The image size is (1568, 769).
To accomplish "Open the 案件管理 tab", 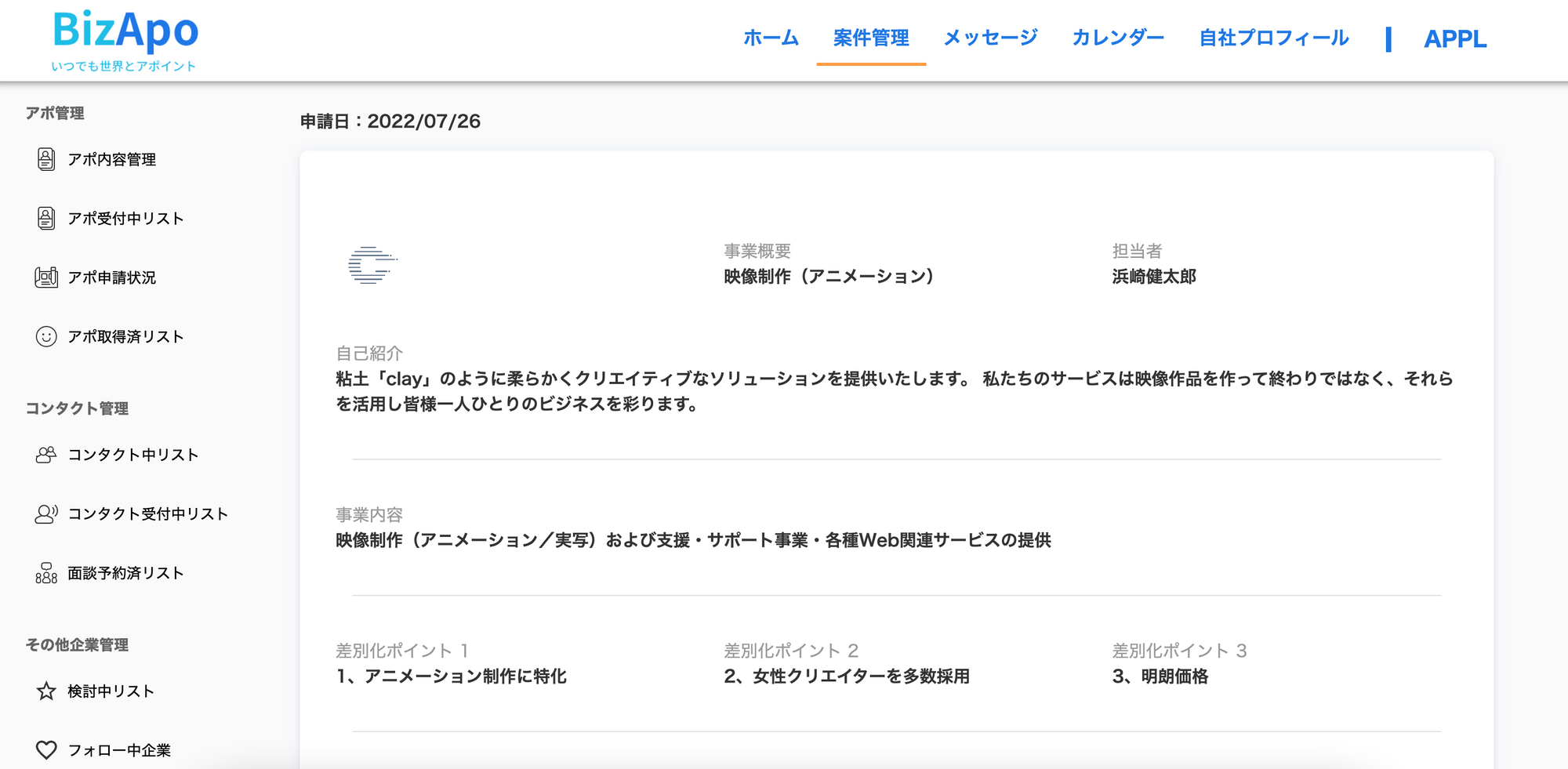I will [871, 38].
